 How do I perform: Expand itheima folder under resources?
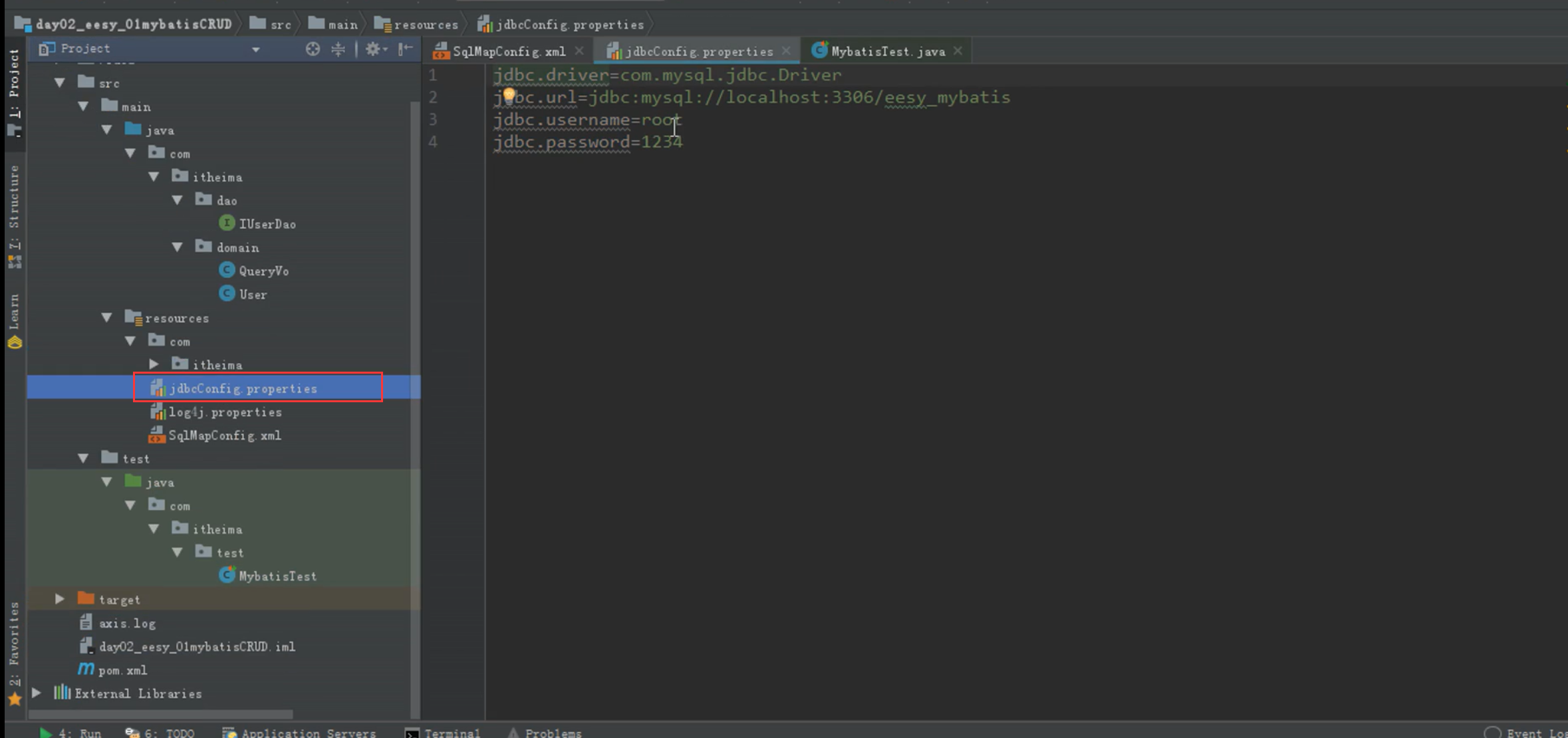pos(154,364)
